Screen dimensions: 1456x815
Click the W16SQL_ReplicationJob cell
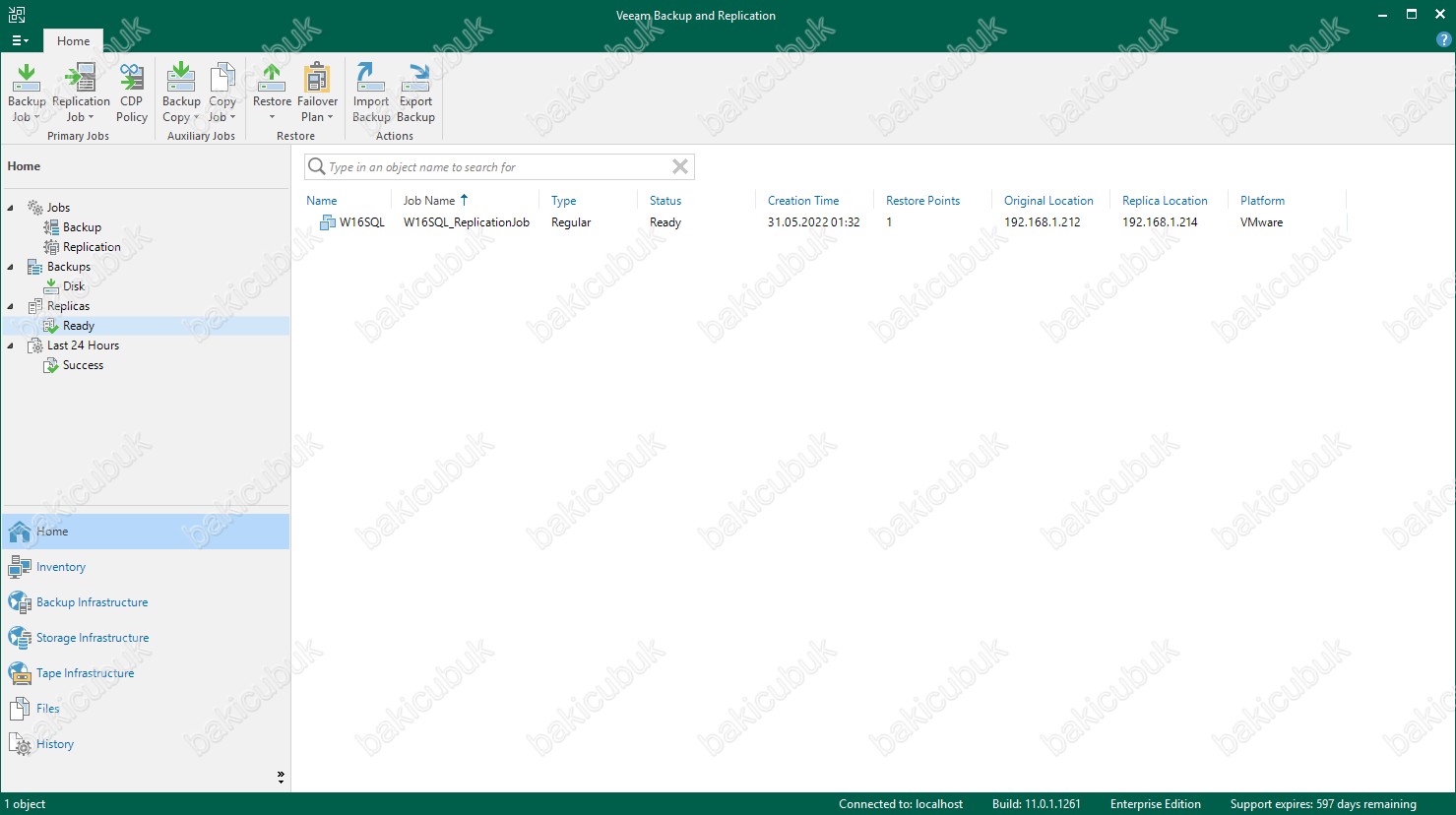(x=467, y=222)
